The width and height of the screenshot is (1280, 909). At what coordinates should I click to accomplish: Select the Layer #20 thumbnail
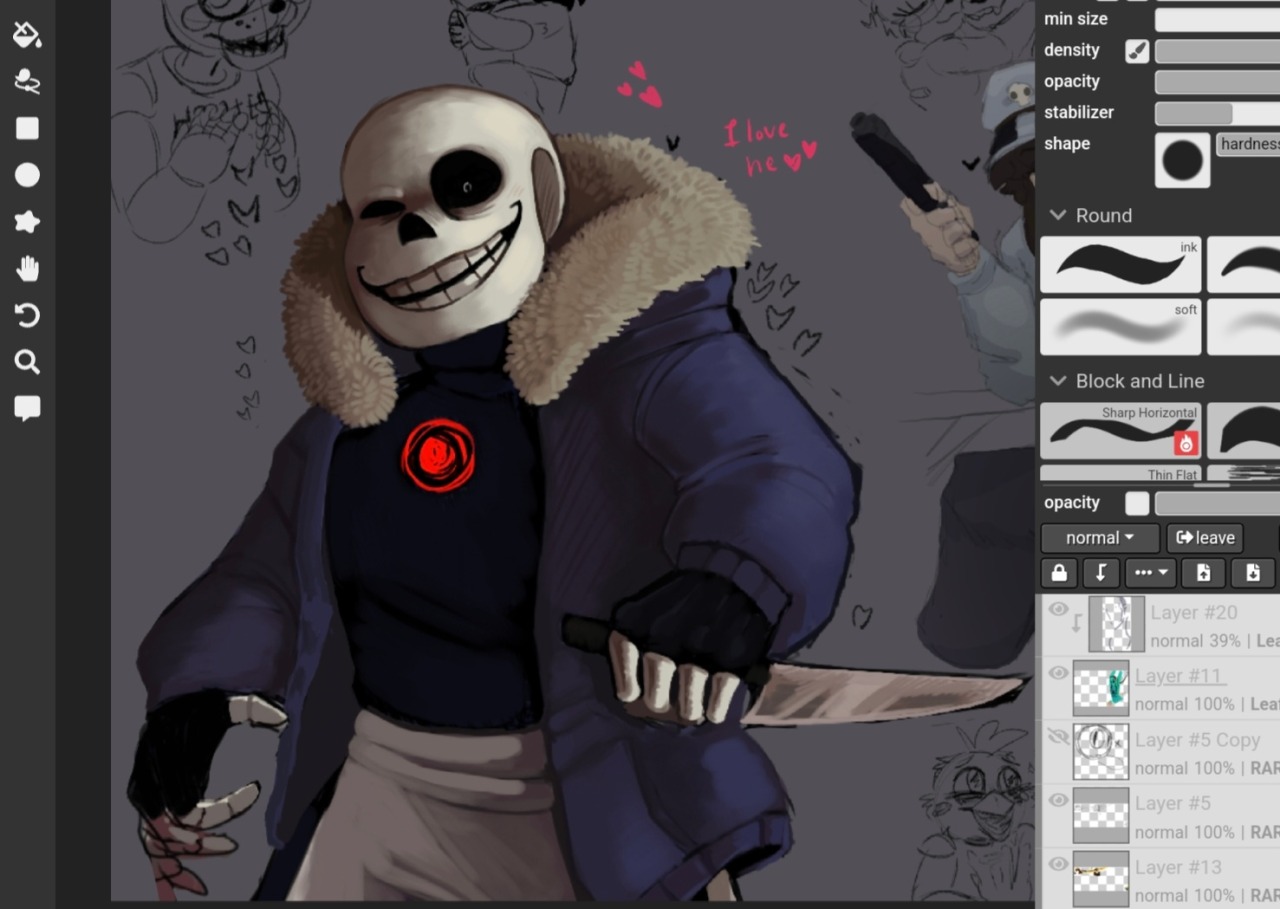pos(1117,624)
